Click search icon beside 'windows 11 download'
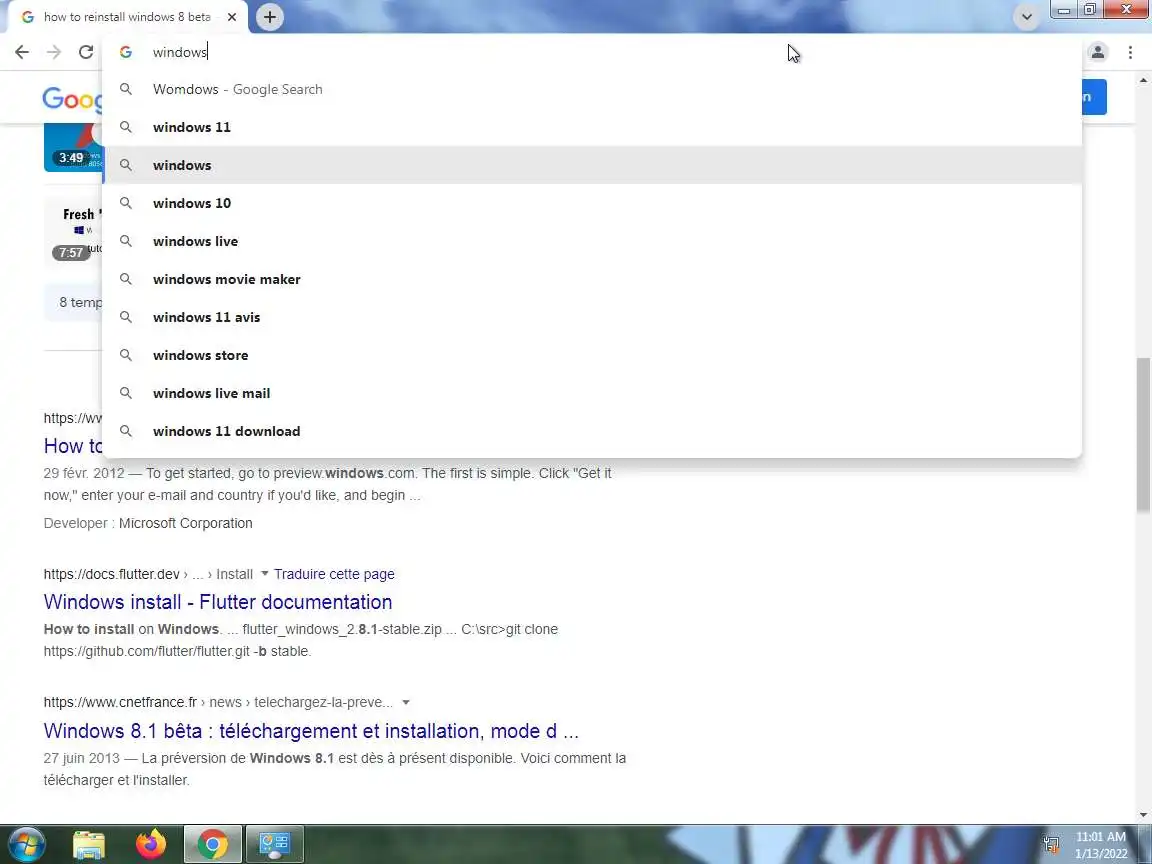 click(x=126, y=431)
